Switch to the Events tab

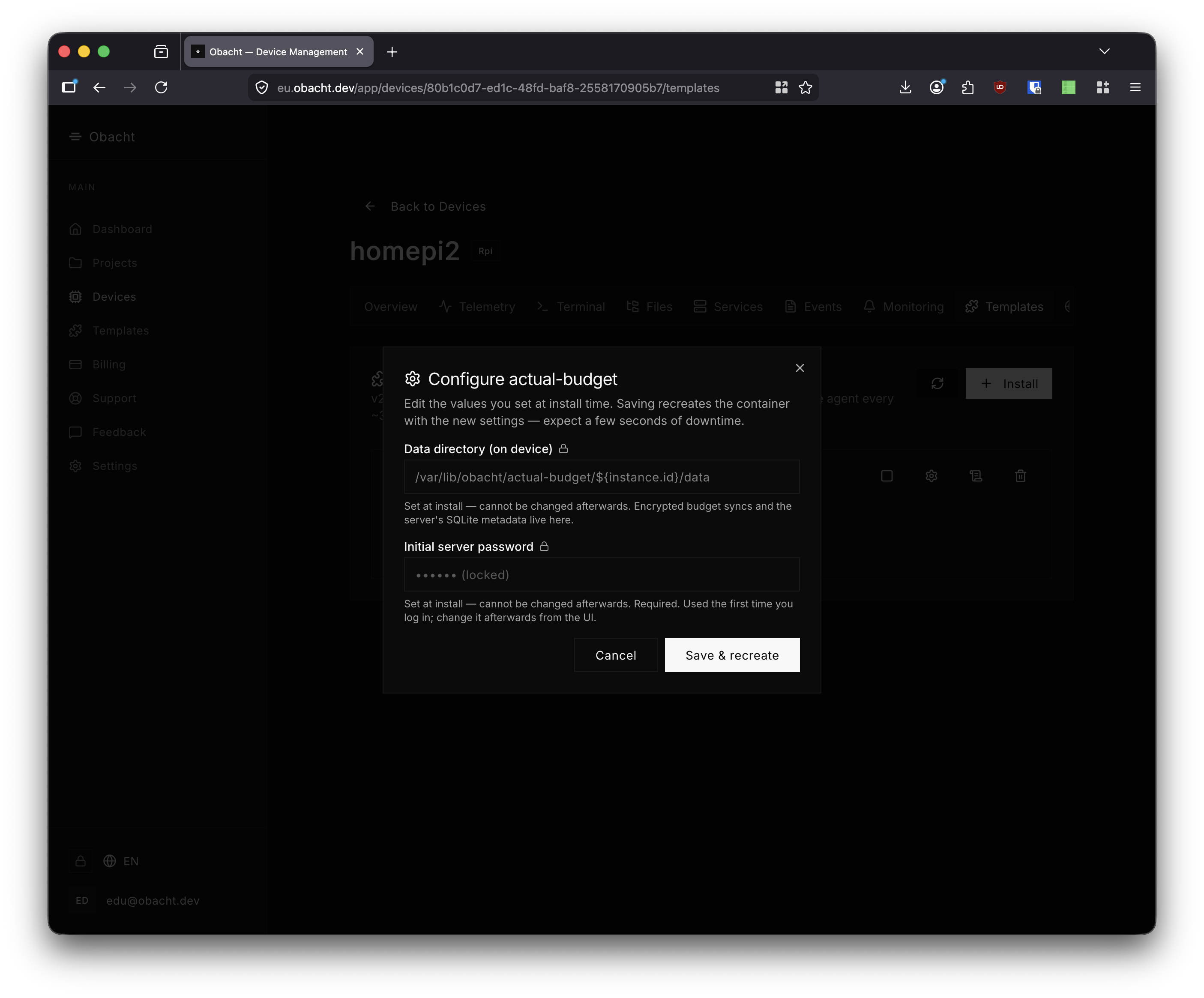[x=813, y=307]
